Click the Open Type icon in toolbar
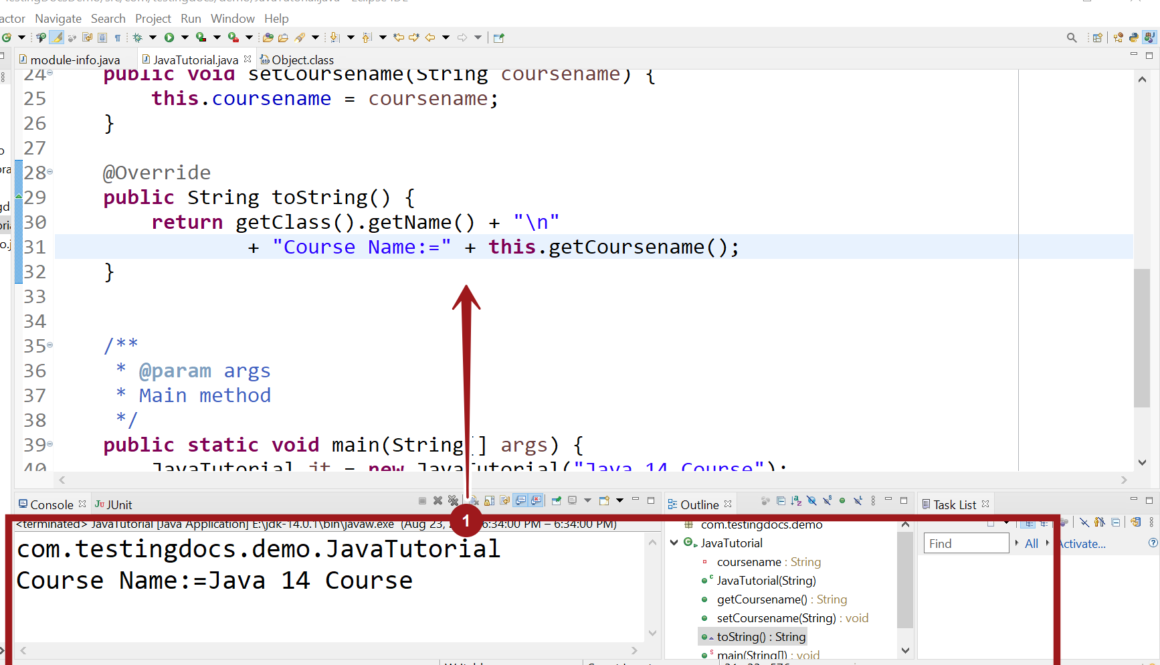The height and width of the screenshot is (665, 1160). point(268,38)
